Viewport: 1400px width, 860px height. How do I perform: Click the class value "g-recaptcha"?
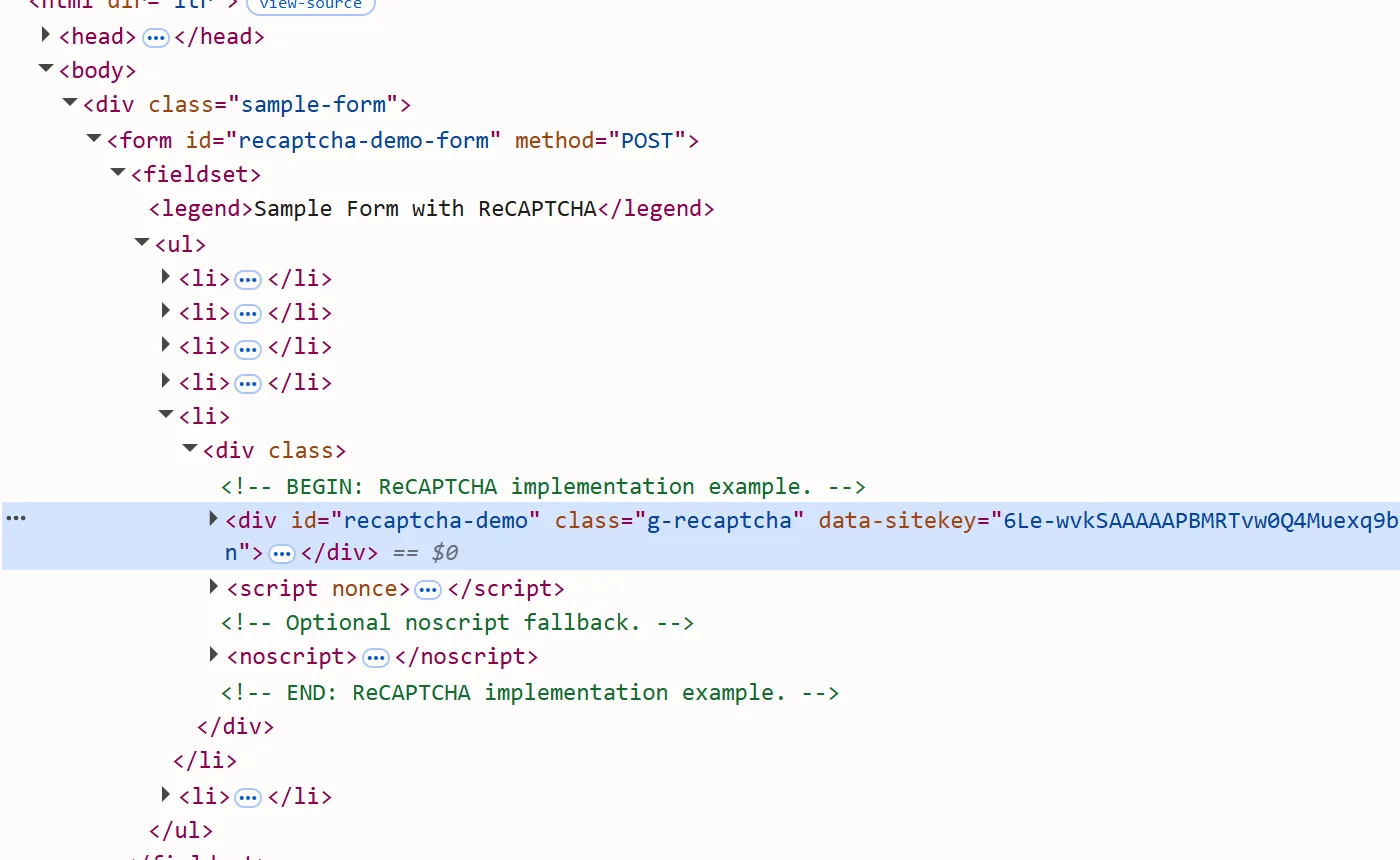(719, 521)
